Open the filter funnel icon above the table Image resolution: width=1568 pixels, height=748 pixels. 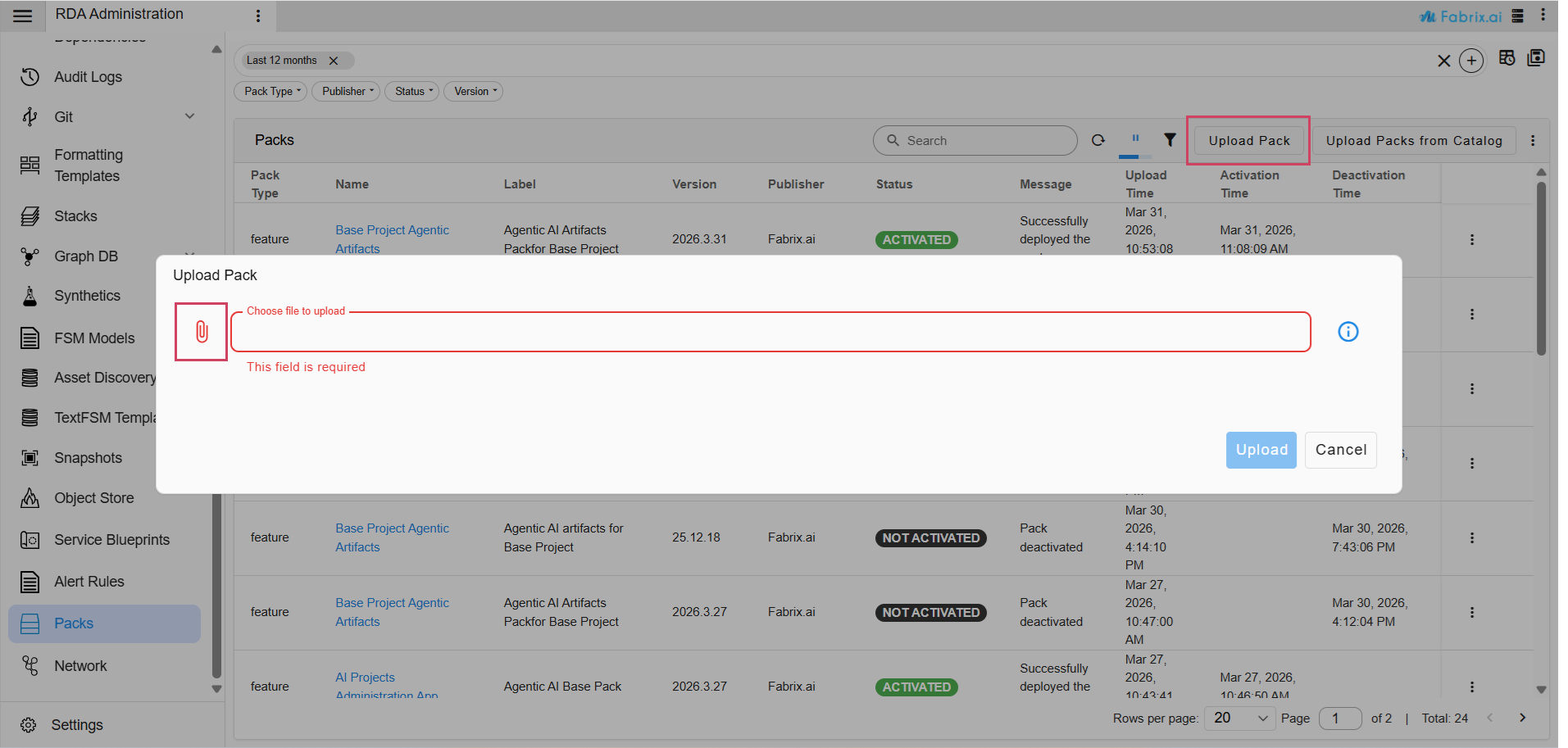pyautogui.click(x=1170, y=140)
